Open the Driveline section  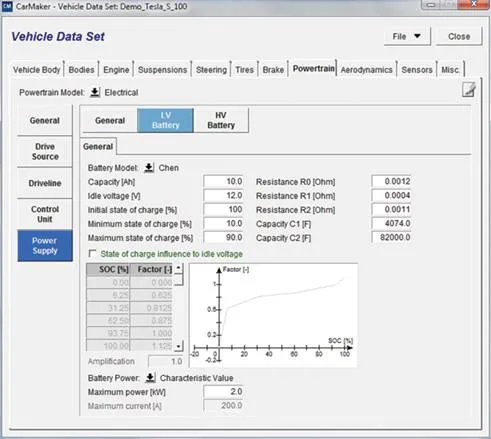click(45, 183)
